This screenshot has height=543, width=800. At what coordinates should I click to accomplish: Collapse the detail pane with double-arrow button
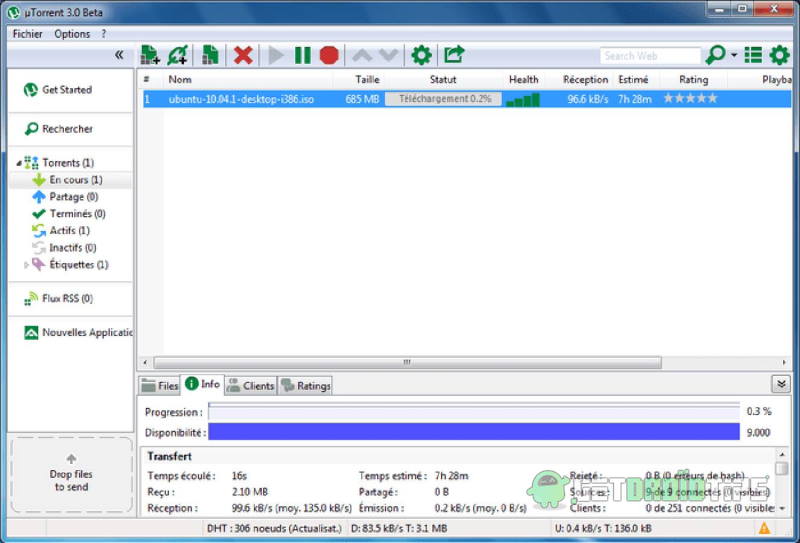coord(781,384)
